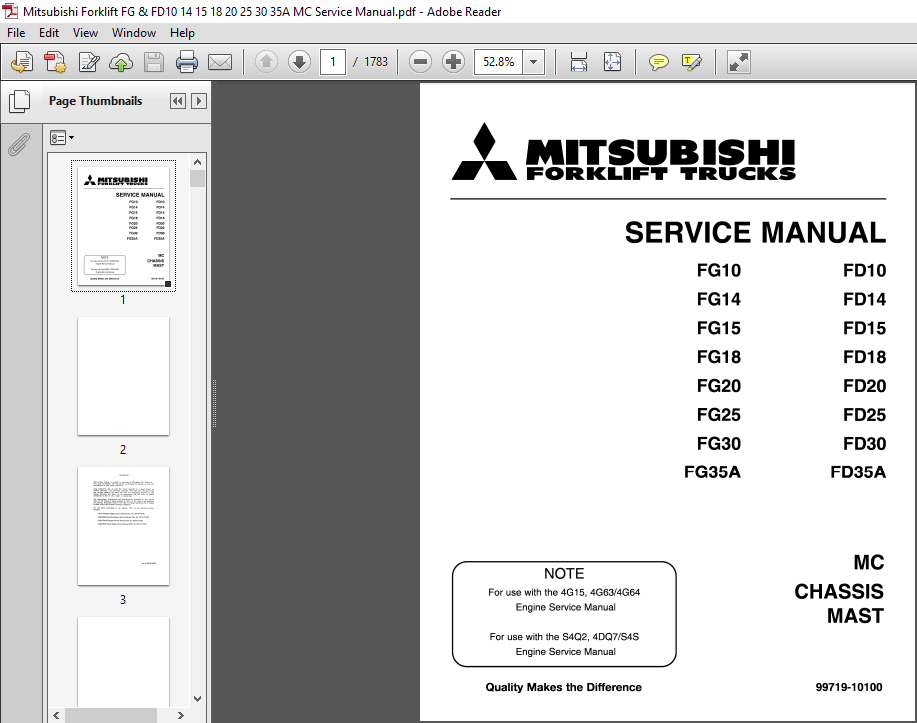This screenshot has height=723, width=917.
Task: Open the File menu
Action: (16, 33)
